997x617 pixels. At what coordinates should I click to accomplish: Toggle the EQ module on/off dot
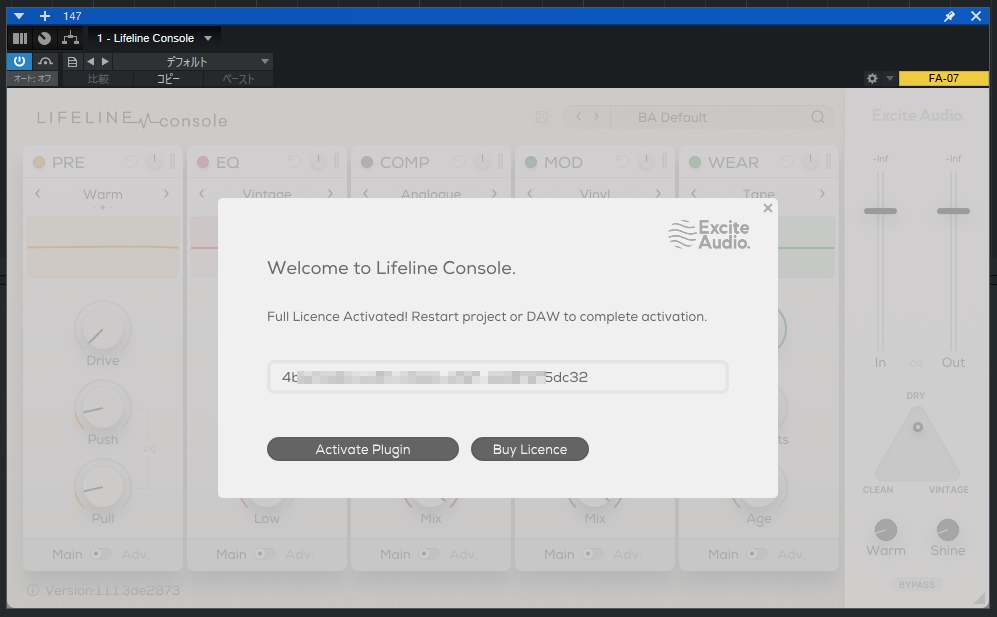tap(203, 162)
